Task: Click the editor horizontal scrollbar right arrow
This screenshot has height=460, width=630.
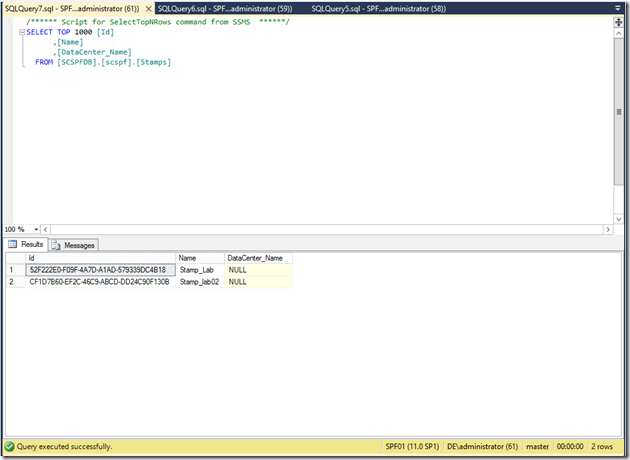Action: pyautogui.click(x=609, y=229)
